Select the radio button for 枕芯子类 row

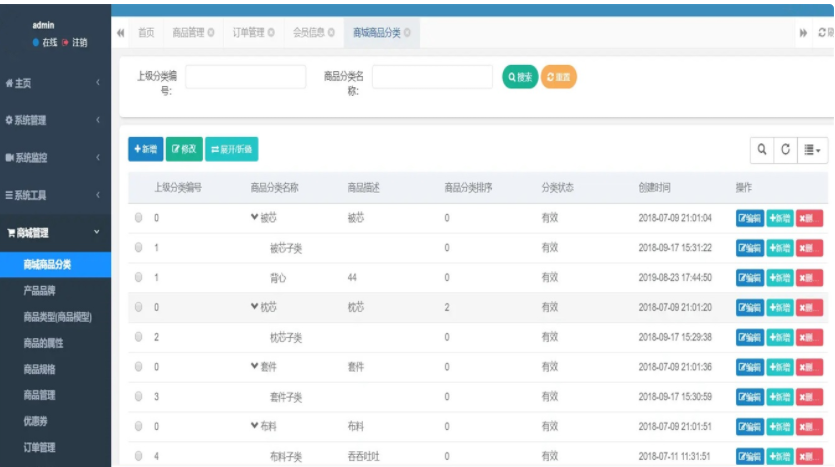pos(138,337)
